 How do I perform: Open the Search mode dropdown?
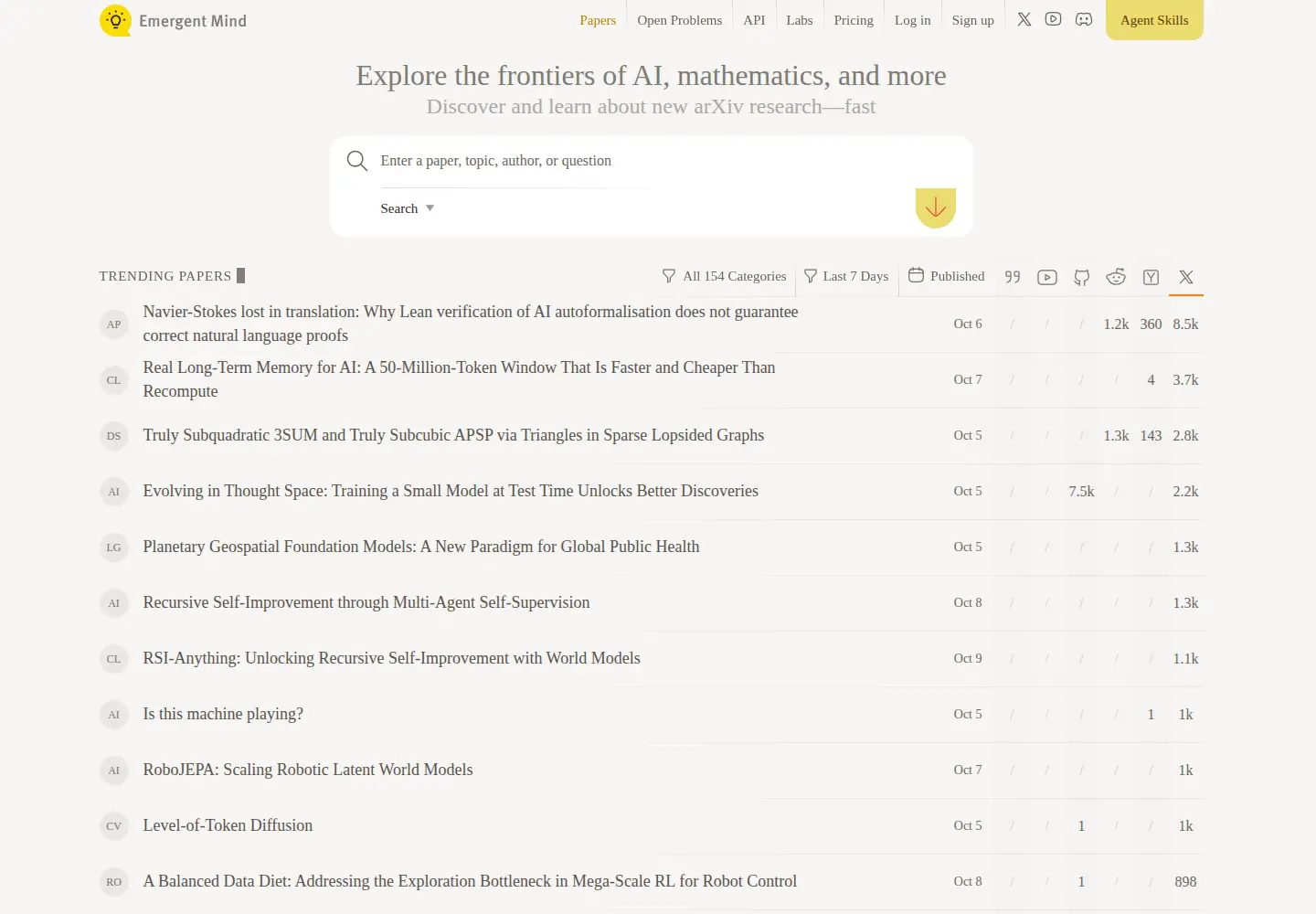click(x=408, y=208)
